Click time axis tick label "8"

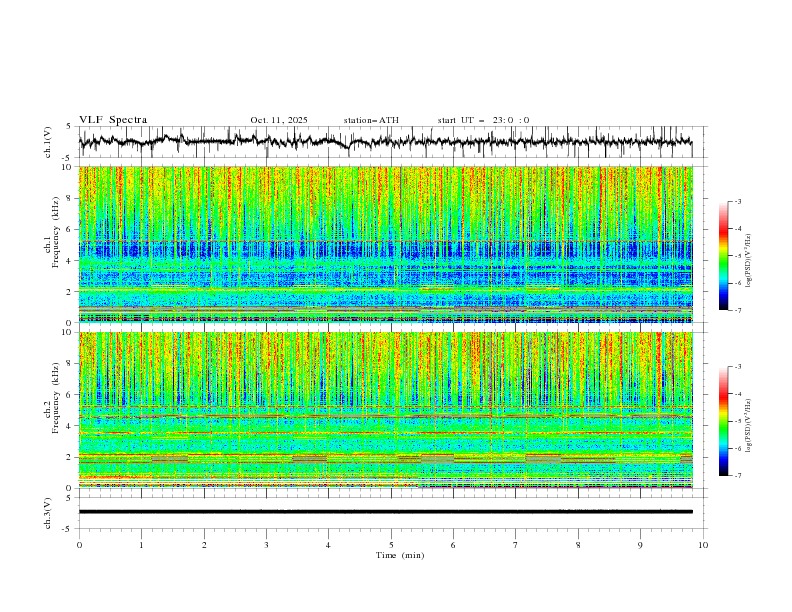coord(578,545)
